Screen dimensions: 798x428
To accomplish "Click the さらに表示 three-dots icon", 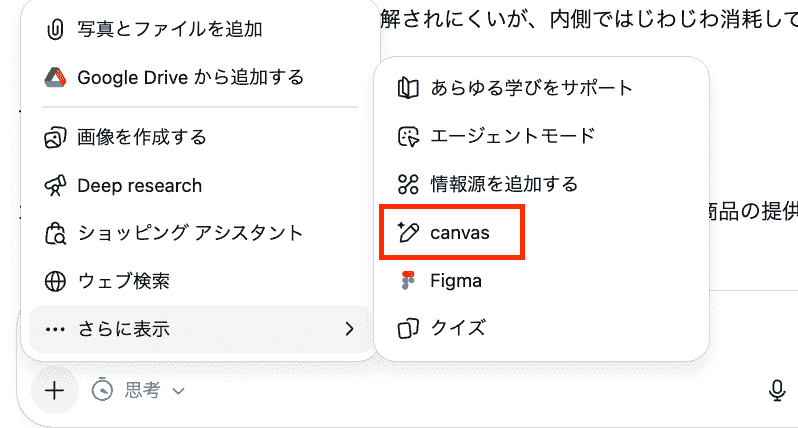I will tap(56, 328).
